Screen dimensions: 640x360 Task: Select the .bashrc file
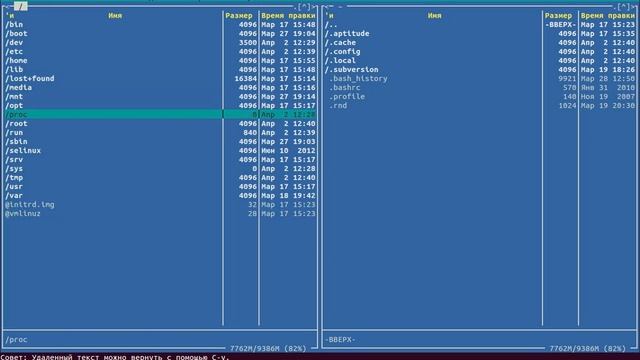(480, 87)
